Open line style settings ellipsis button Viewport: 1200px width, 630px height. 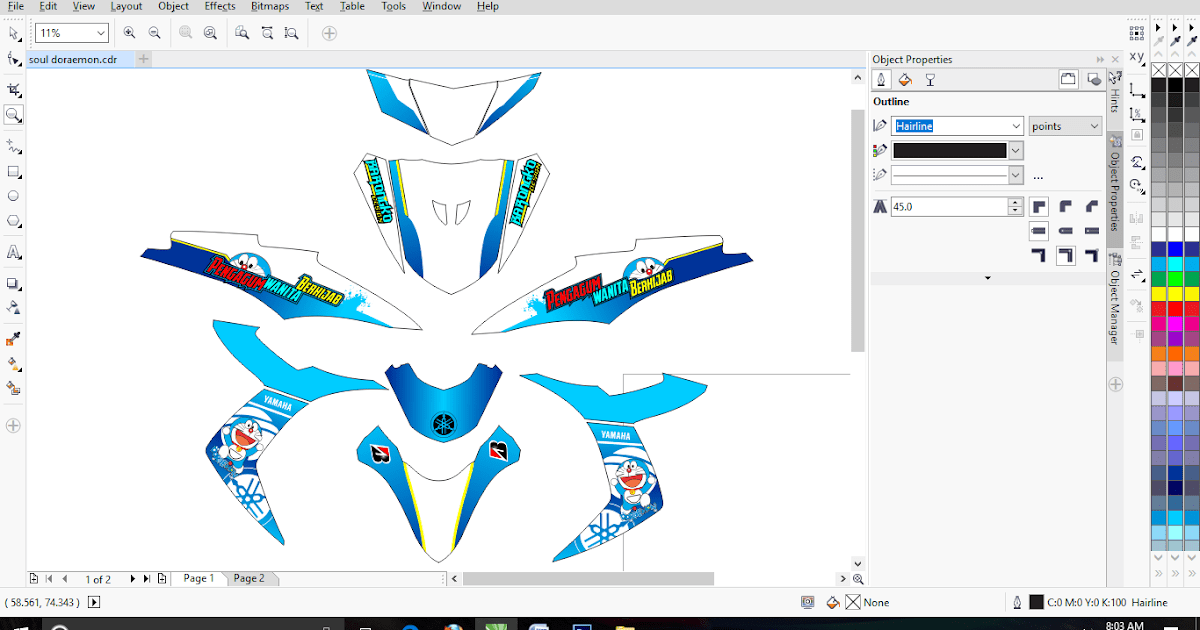click(x=1038, y=176)
